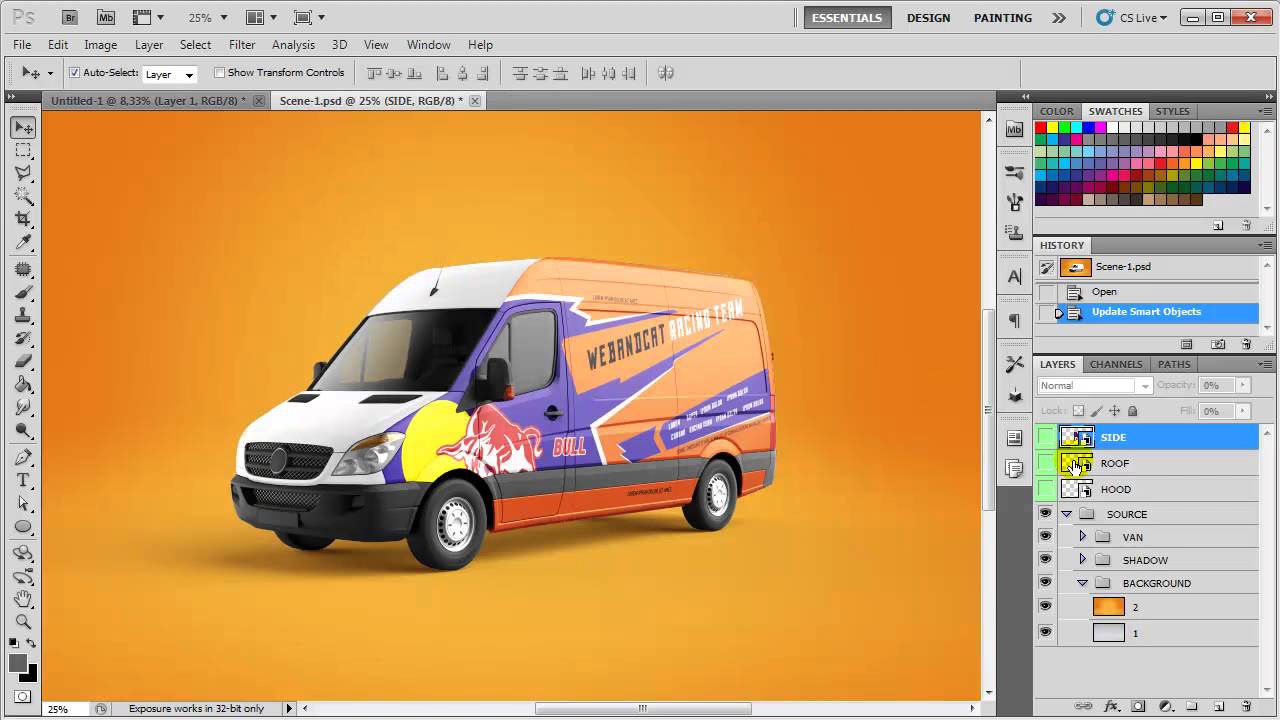Toggle Quick Mask mode icon

tap(23, 697)
